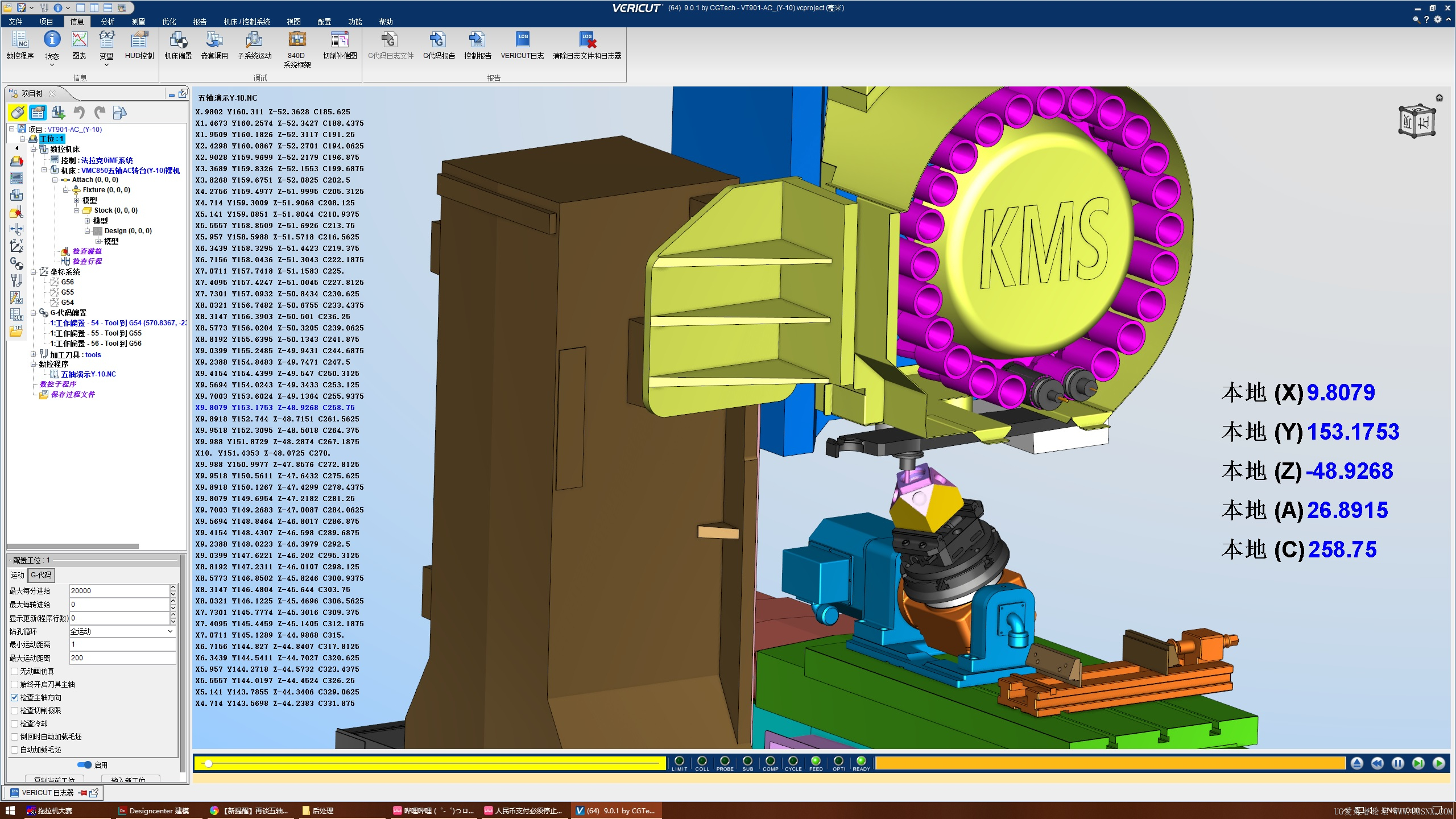
Task: Switch to the 机床/控制系统 ribbon tab
Action: click(247, 22)
